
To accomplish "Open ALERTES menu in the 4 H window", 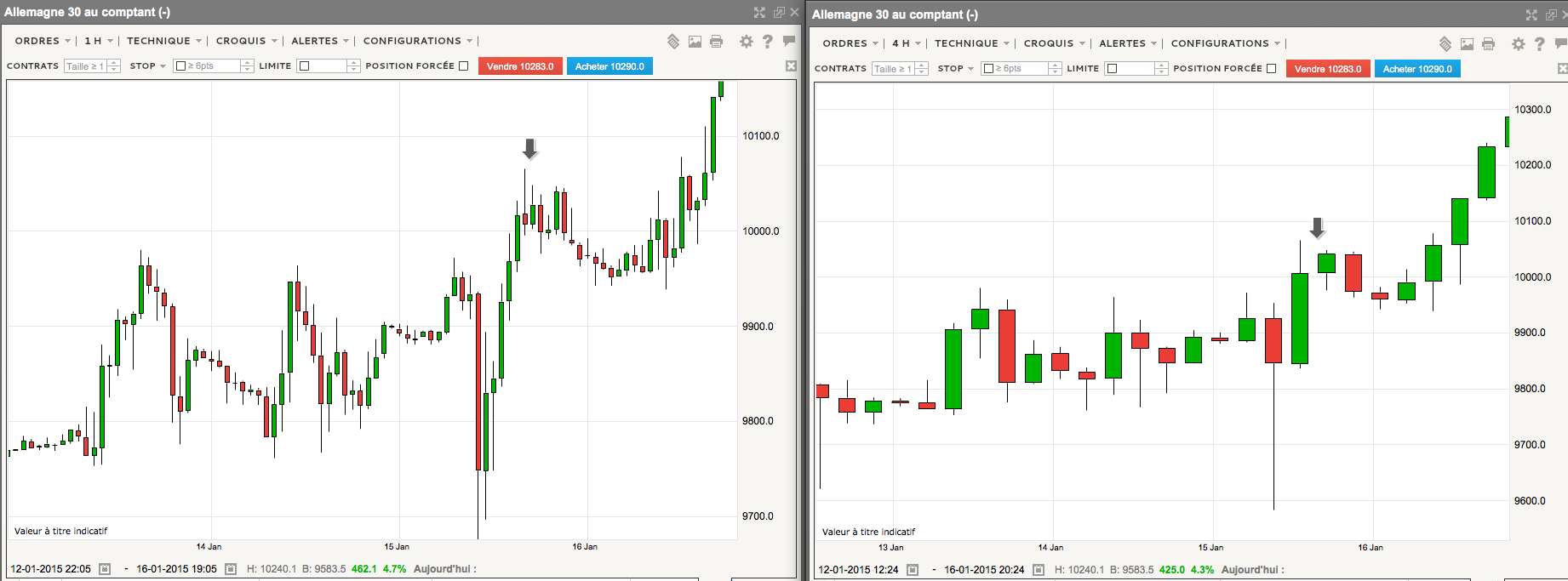I will 1128,43.
